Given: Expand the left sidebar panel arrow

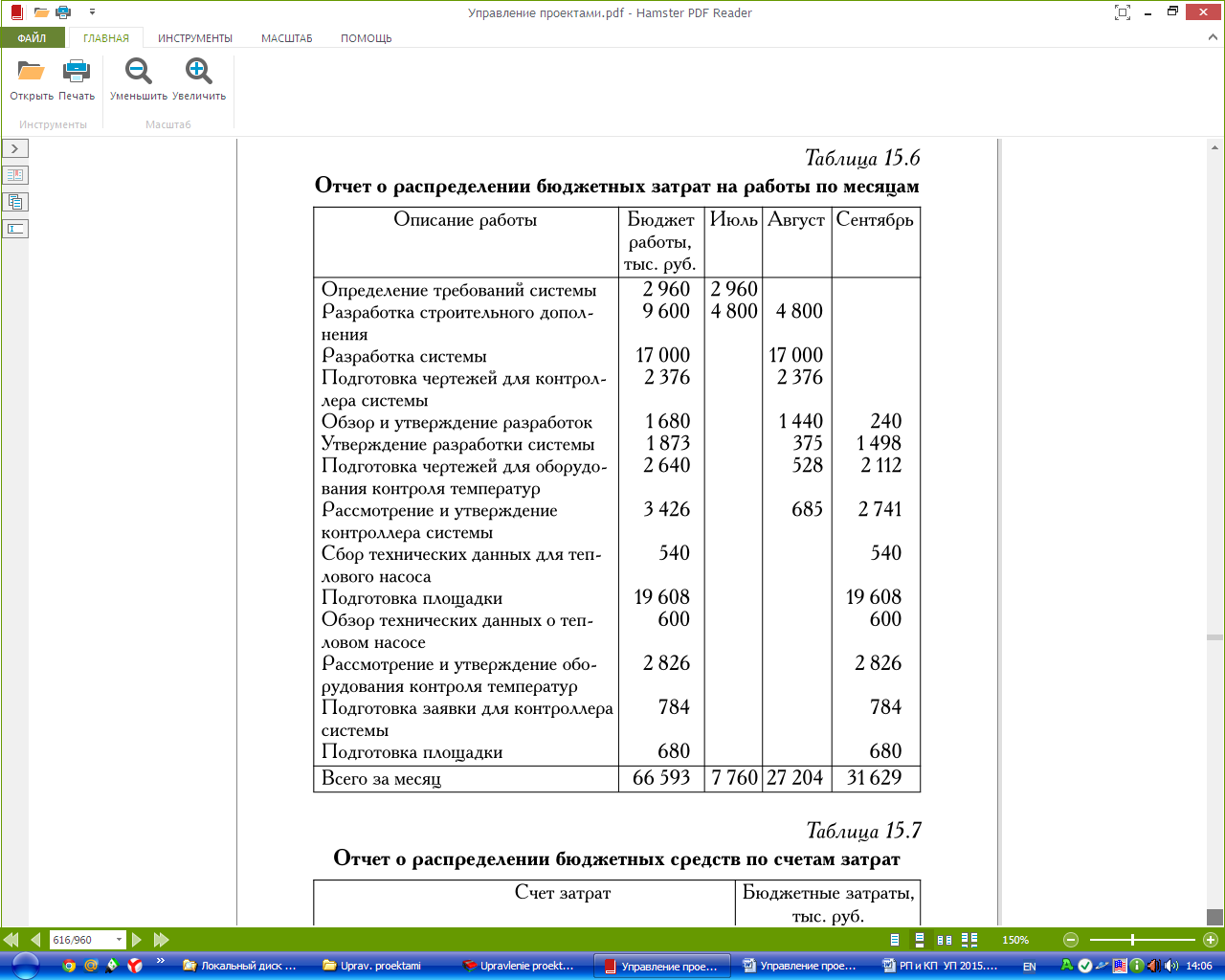Looking at the screenshot, I should click(x=15, y=148).
